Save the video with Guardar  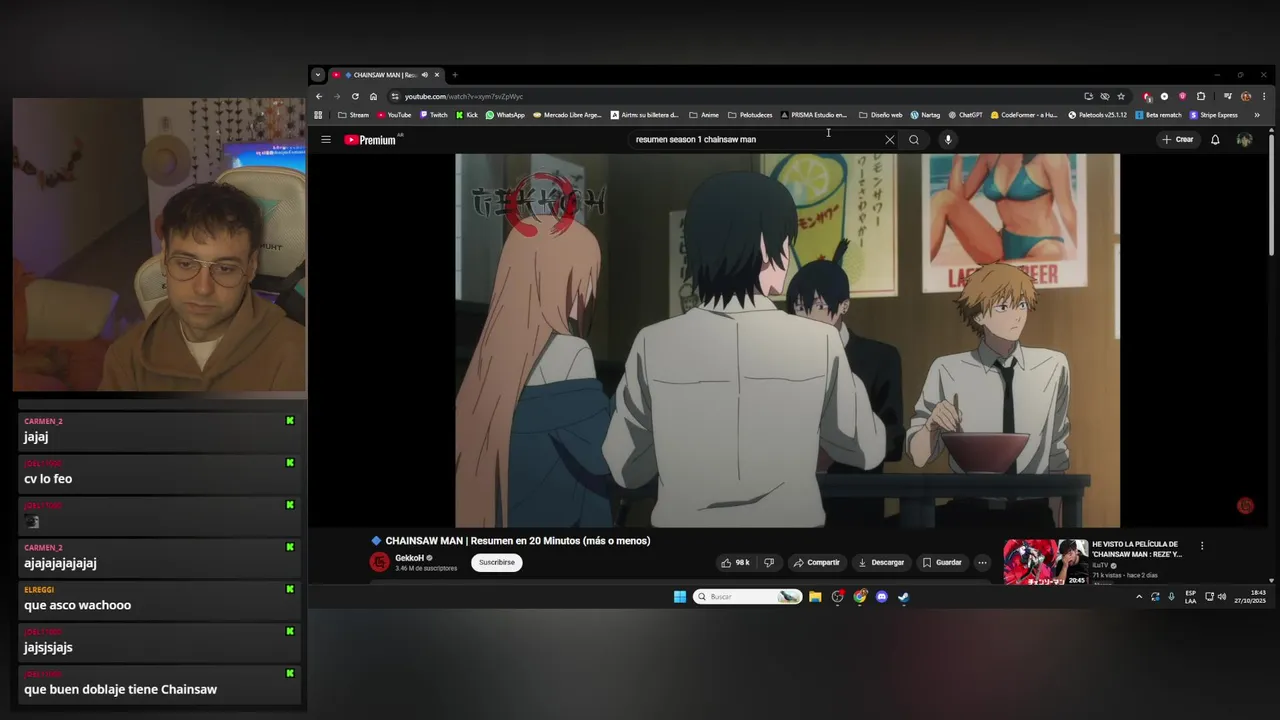pos(941,563)
